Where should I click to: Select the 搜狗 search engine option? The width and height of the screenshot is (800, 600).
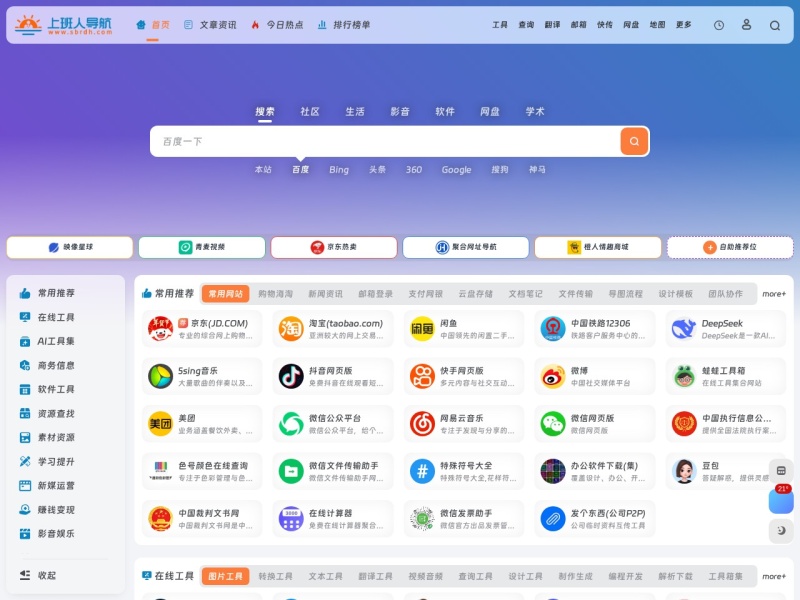pyautogui.click(x=499, y=170)
